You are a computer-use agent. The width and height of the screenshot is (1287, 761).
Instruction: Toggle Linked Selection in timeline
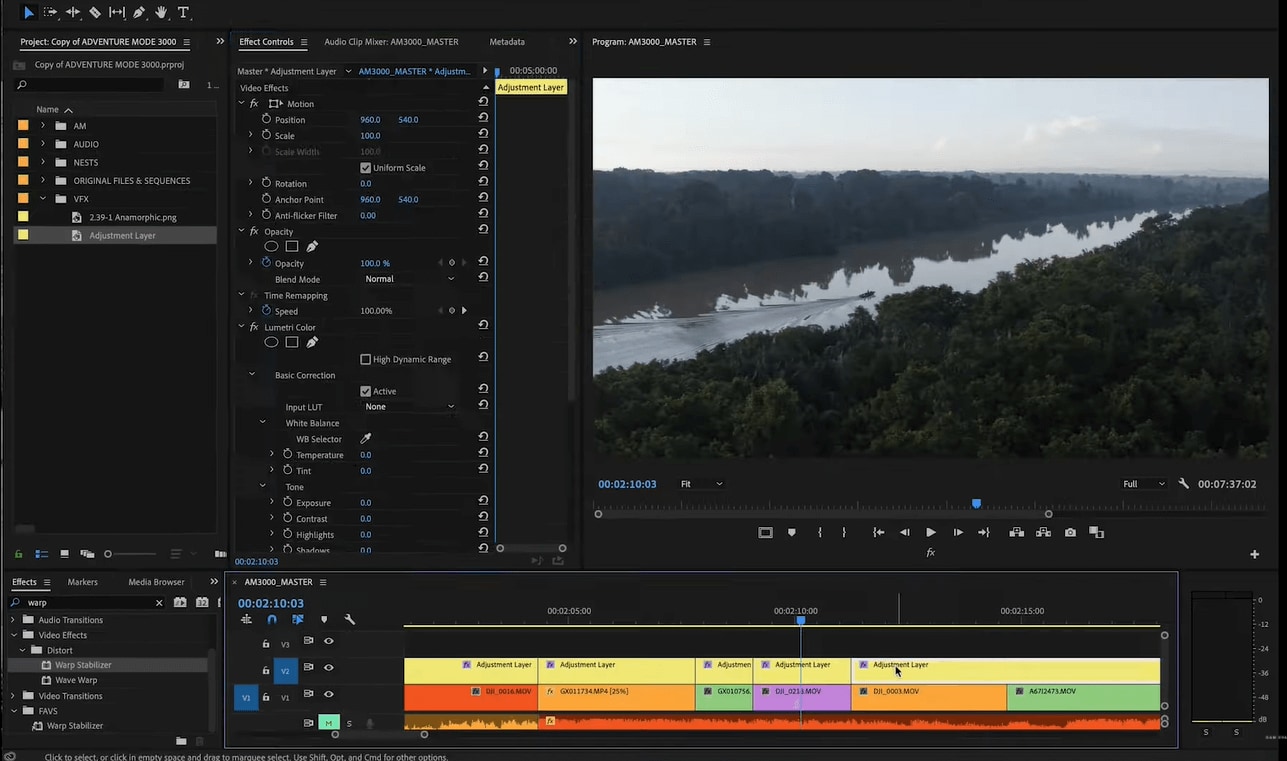[298, 619]
